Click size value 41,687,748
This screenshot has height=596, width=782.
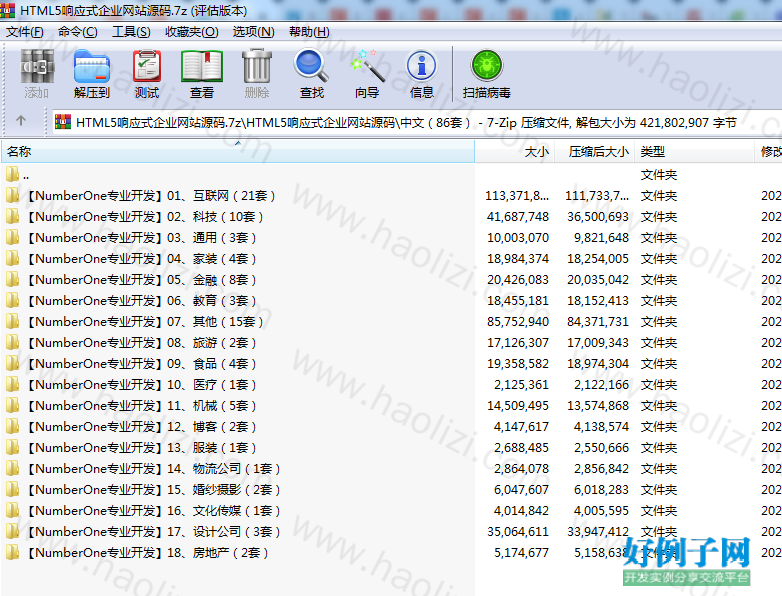click(x=518, y=216)
